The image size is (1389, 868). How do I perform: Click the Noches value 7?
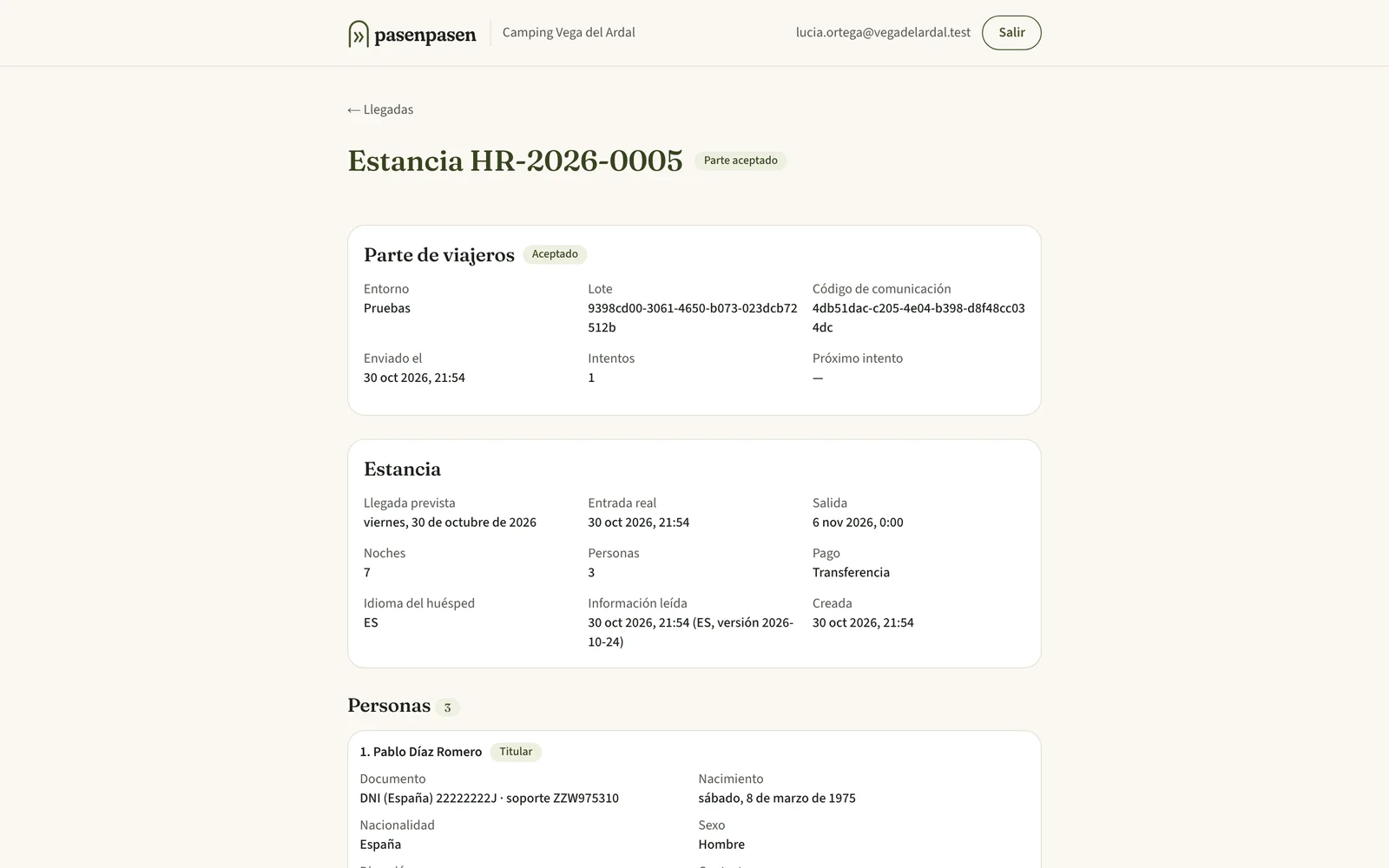click(x=367, y=573)
